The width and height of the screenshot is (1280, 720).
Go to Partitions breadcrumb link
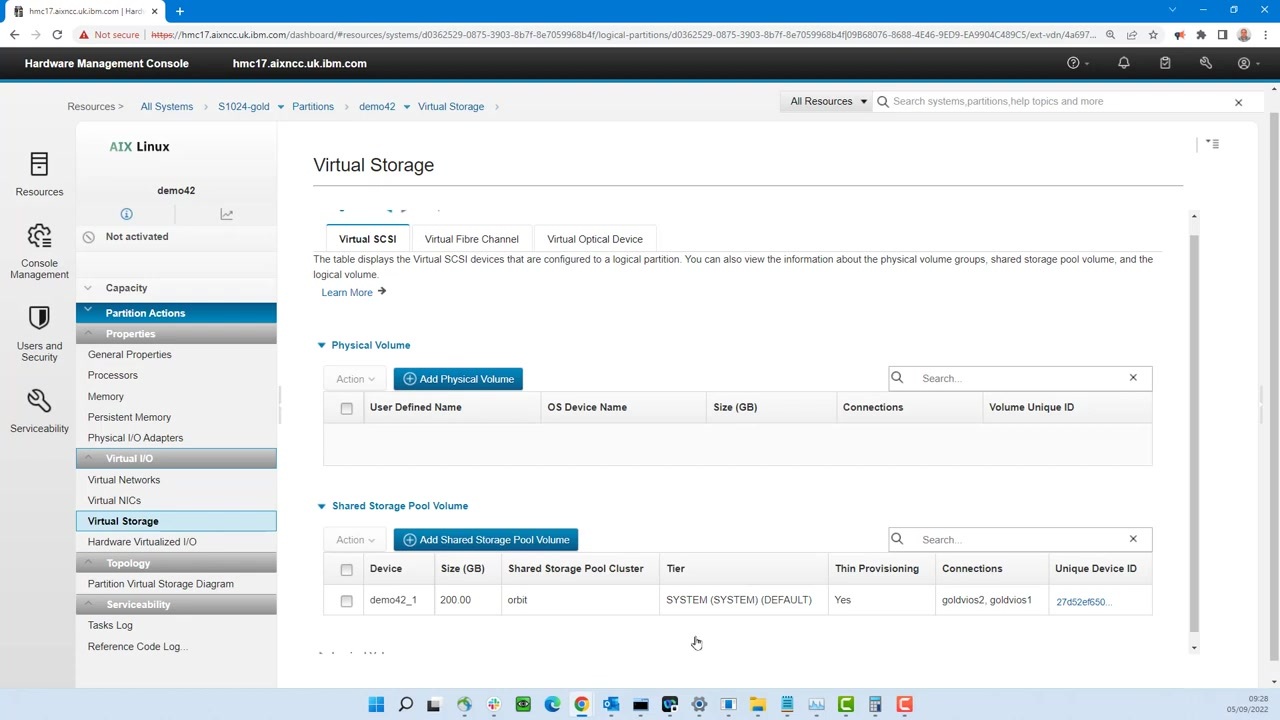313,107
